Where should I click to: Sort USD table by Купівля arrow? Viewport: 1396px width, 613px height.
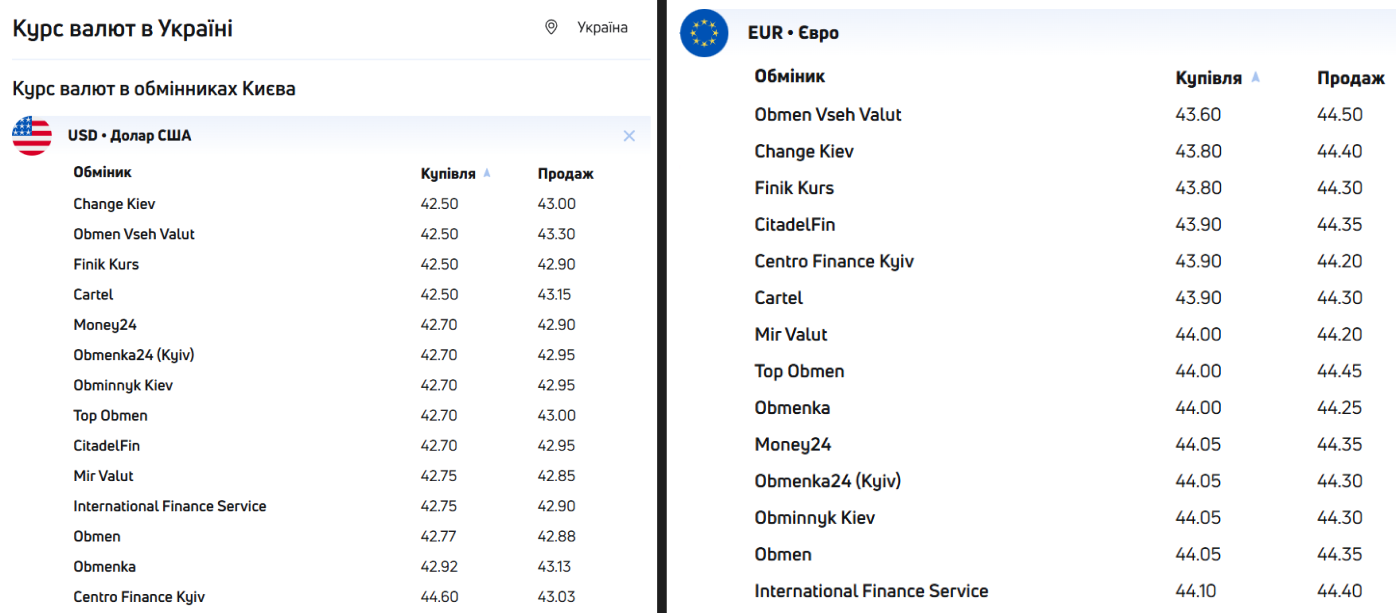tap(487, 173)
